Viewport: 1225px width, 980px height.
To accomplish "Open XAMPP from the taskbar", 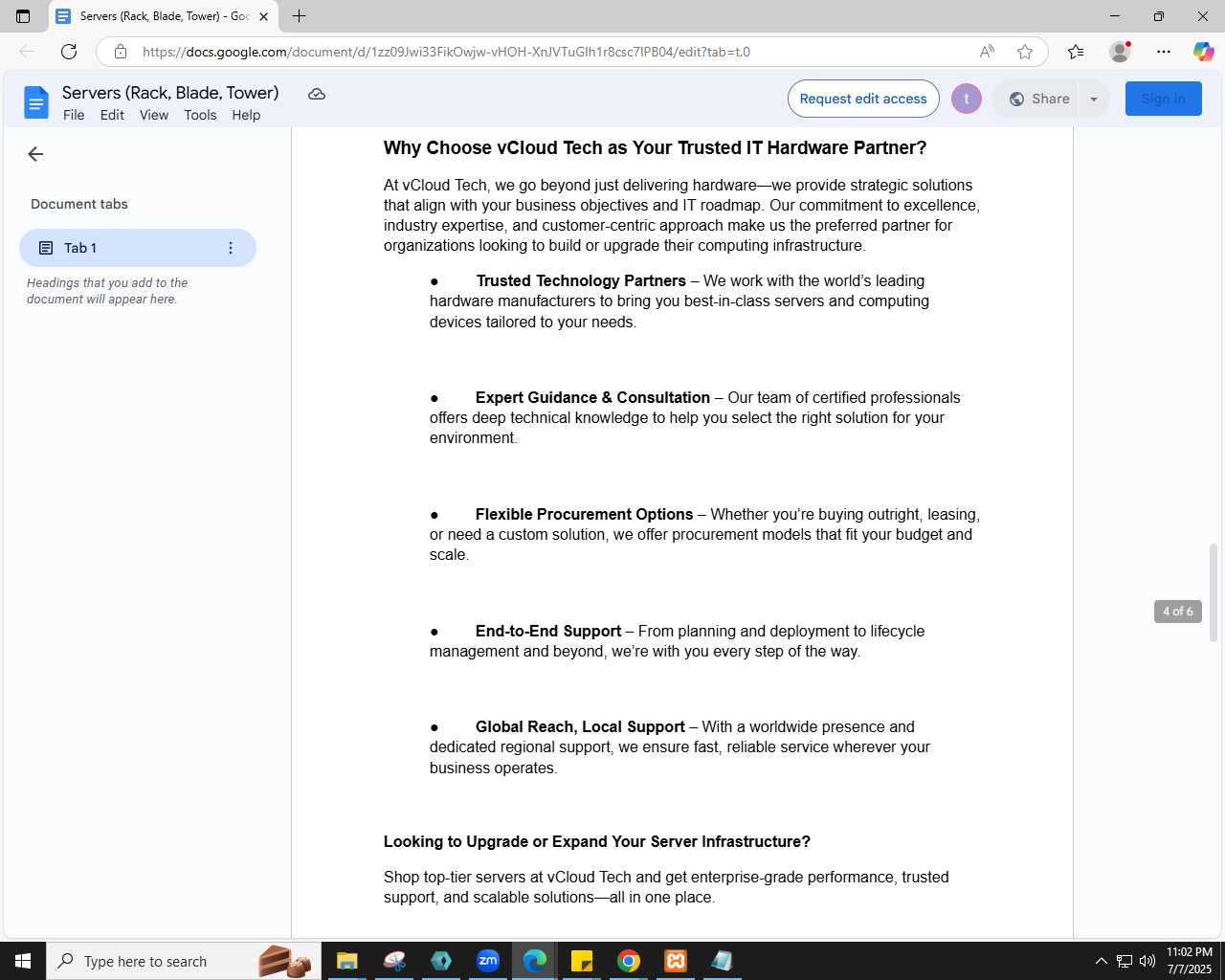I will click(x=676, y=961).
